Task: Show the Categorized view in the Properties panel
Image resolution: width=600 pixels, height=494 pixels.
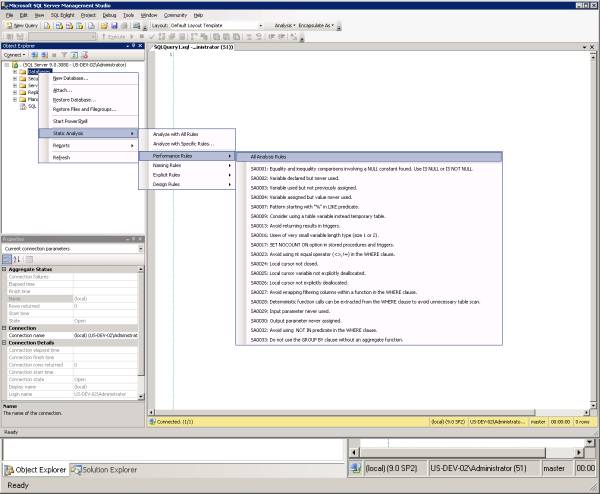Action: pos(7,259)
